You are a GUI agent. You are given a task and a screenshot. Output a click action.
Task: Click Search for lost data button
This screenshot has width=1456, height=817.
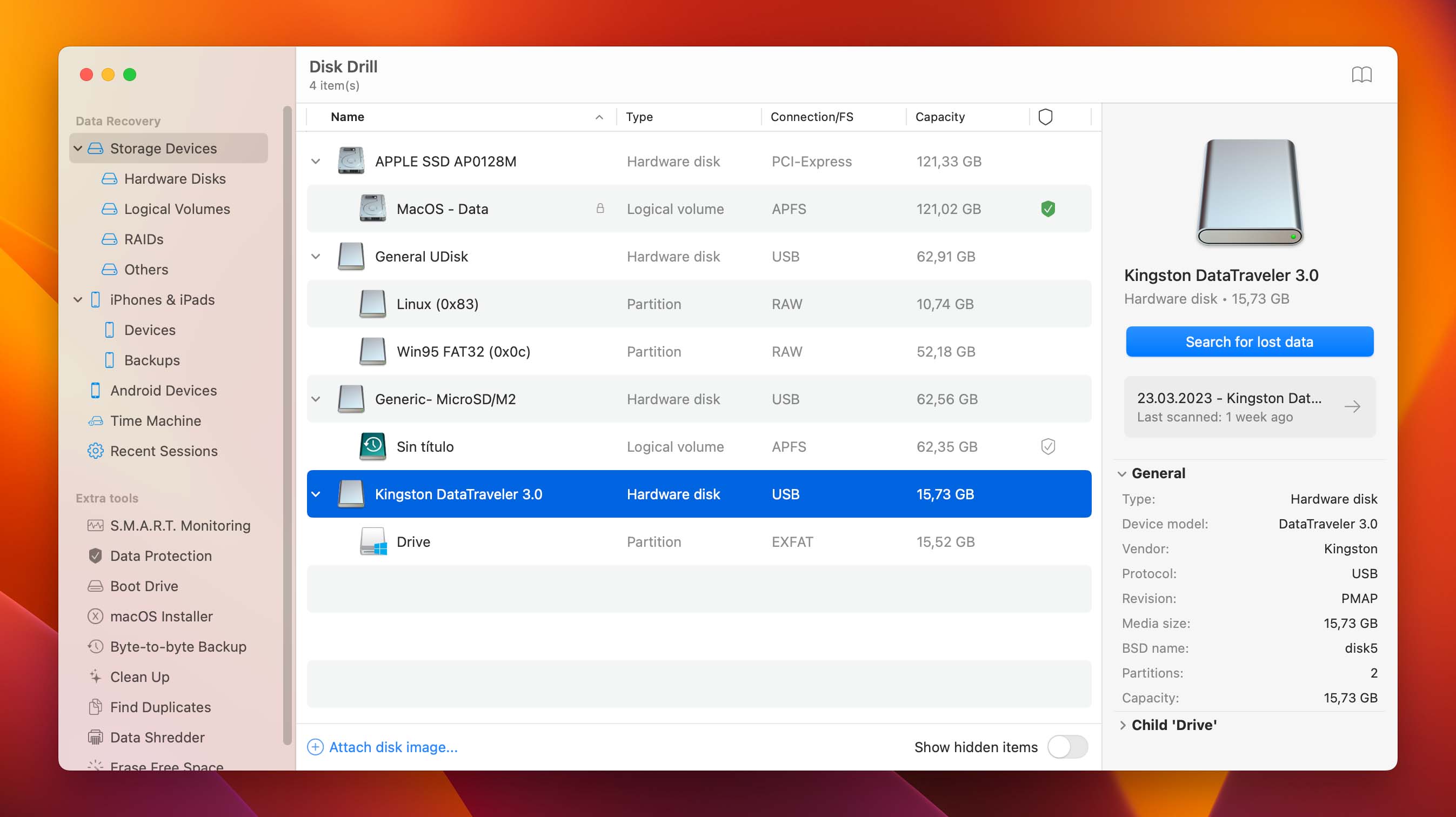pyautogui.click(x=1249, y=342)
